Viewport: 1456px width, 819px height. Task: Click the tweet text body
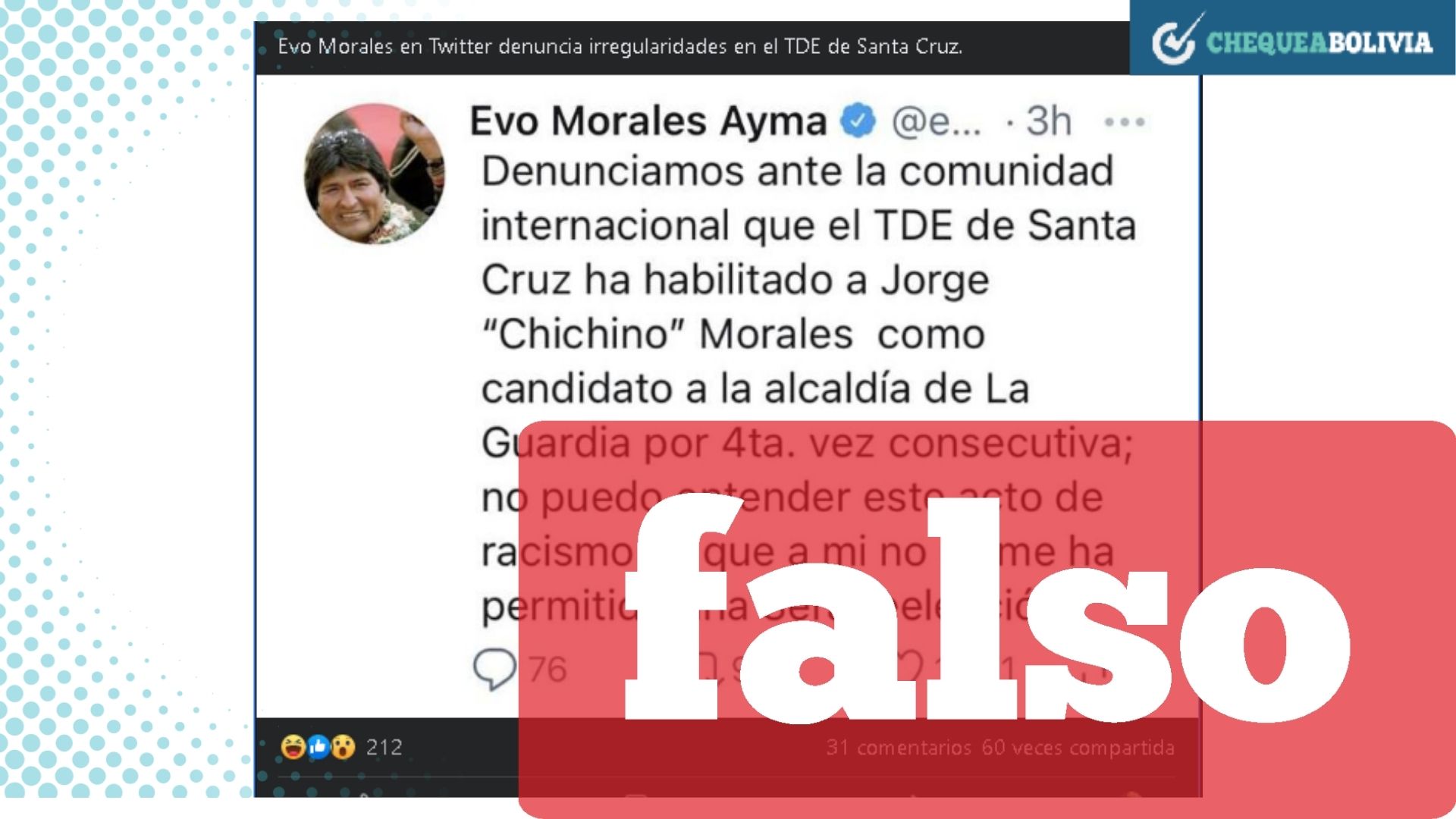808,388
